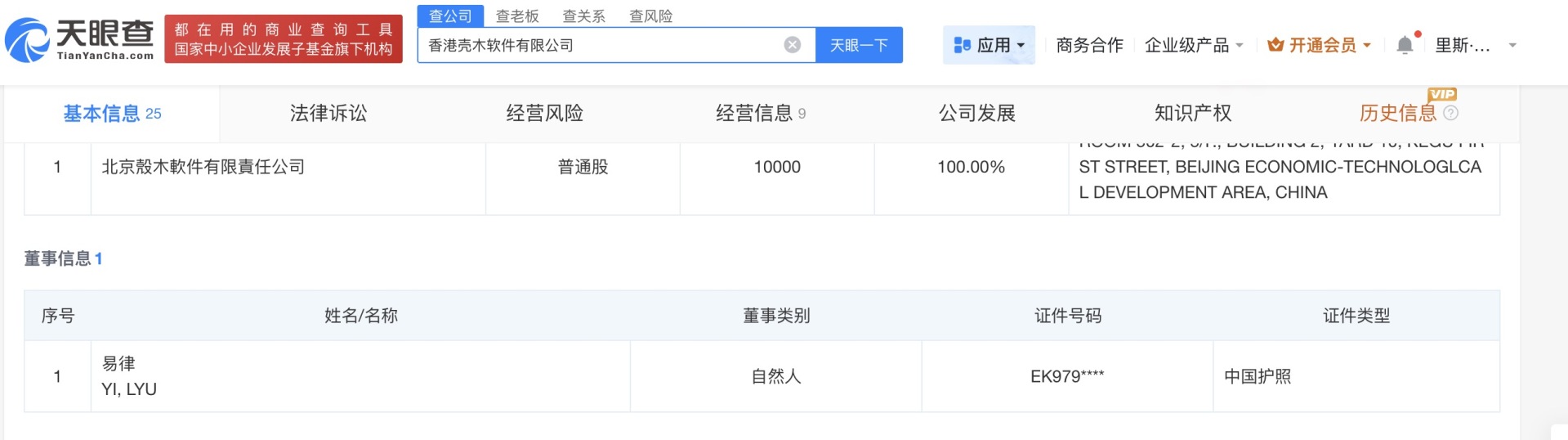The height and width of the screenshot is (440, 1568).
Task: Select the 查关系 search tab
Action: (x=584, y=16)
